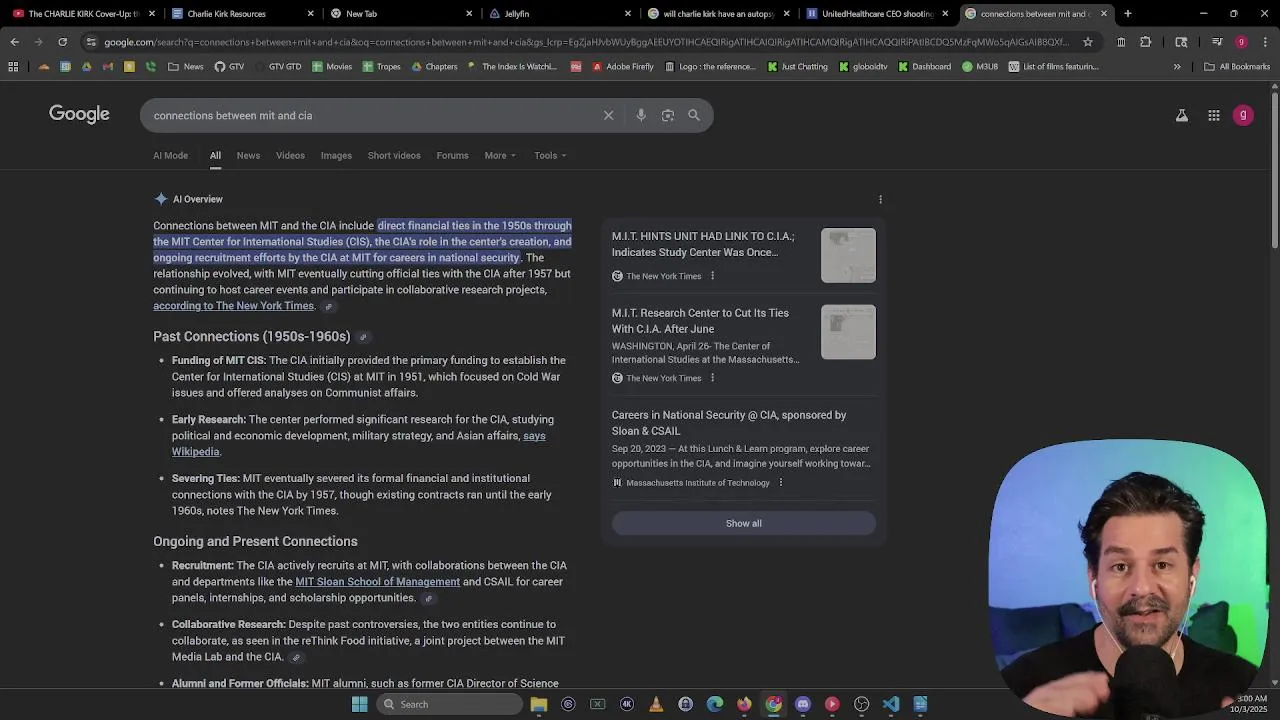Open the Adobe Firefly bookmark
Viewport: 1280px width, 720px height.
pyautogui.click(x=623, y=67)
